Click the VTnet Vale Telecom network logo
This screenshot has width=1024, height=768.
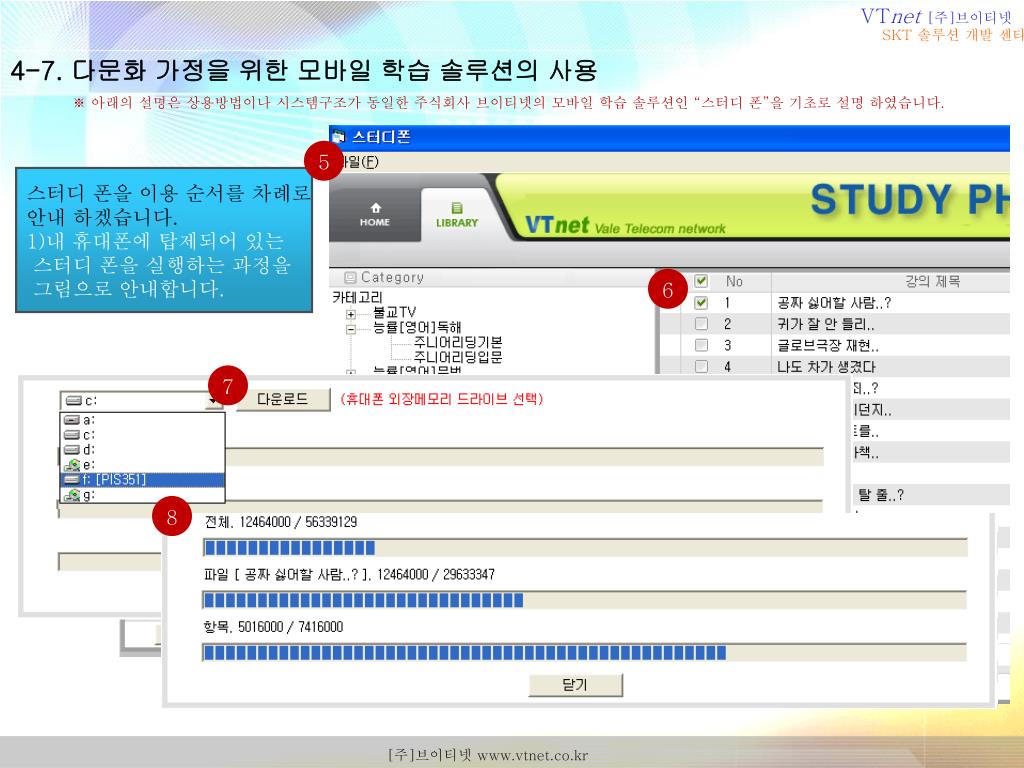(x=625, y=226)
